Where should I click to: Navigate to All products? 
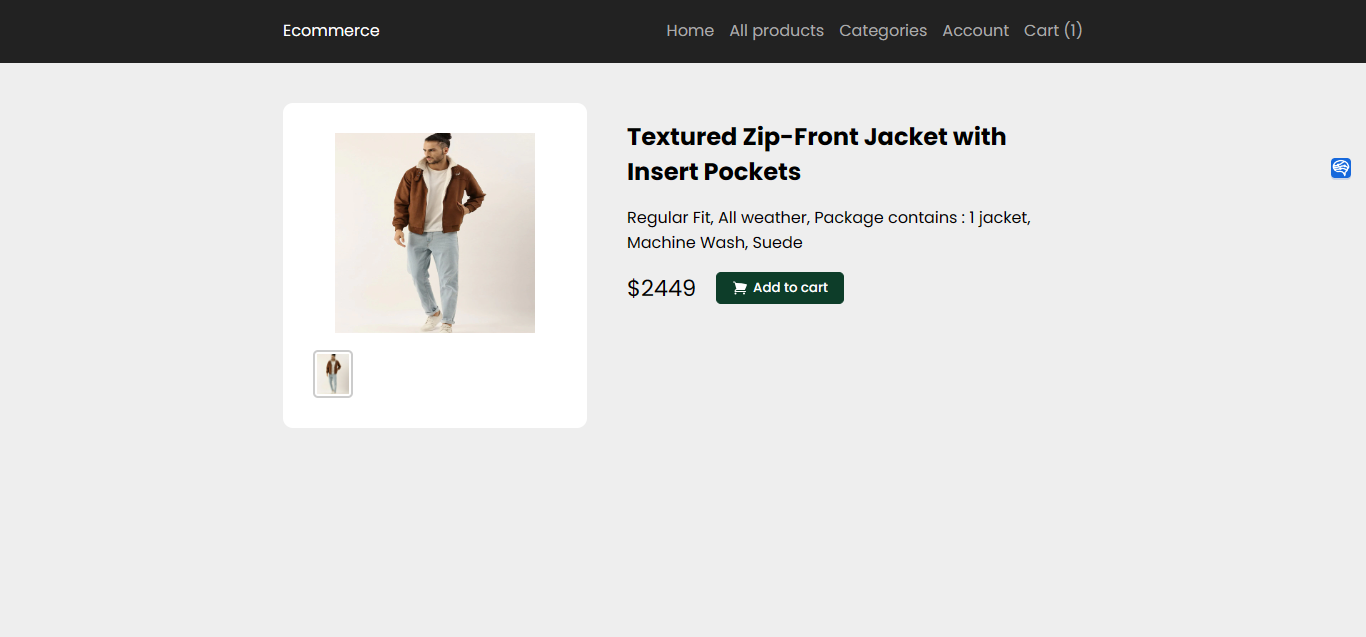pyautogui.click(x=776, y=30)
